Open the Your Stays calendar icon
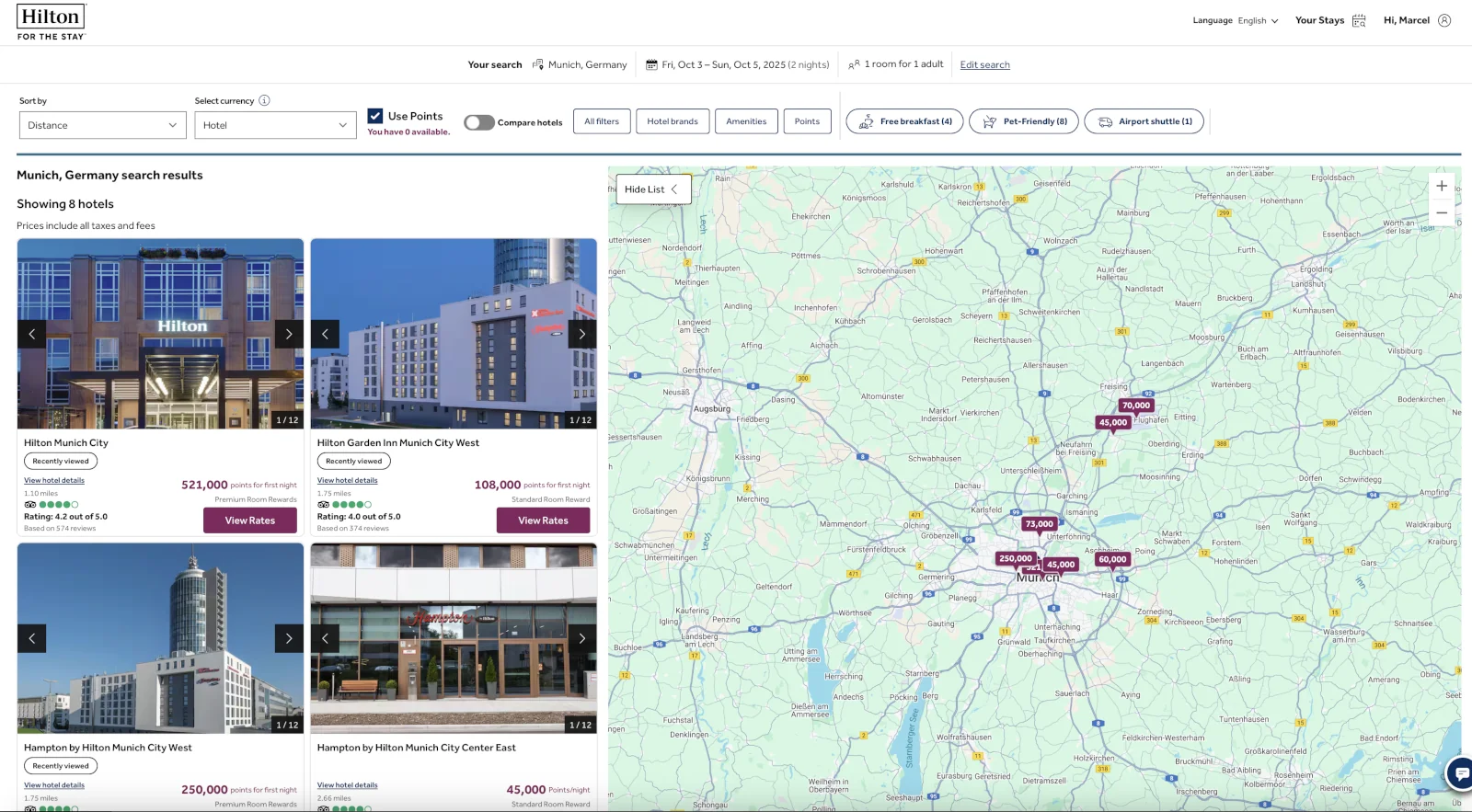This screenshot has height=812, width=1472. coord(1359,20)
